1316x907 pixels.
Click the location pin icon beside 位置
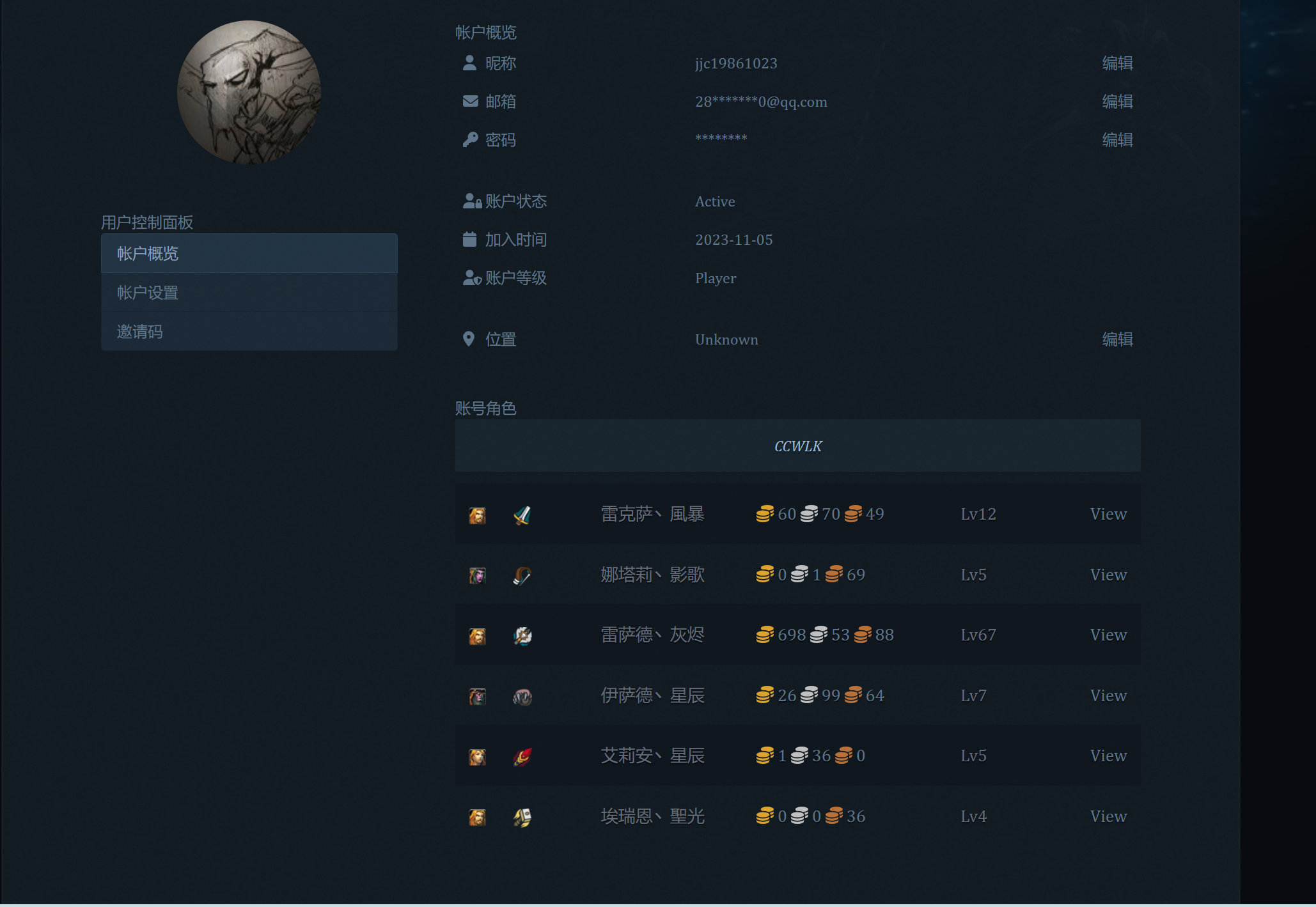click(x=469, y=339)
